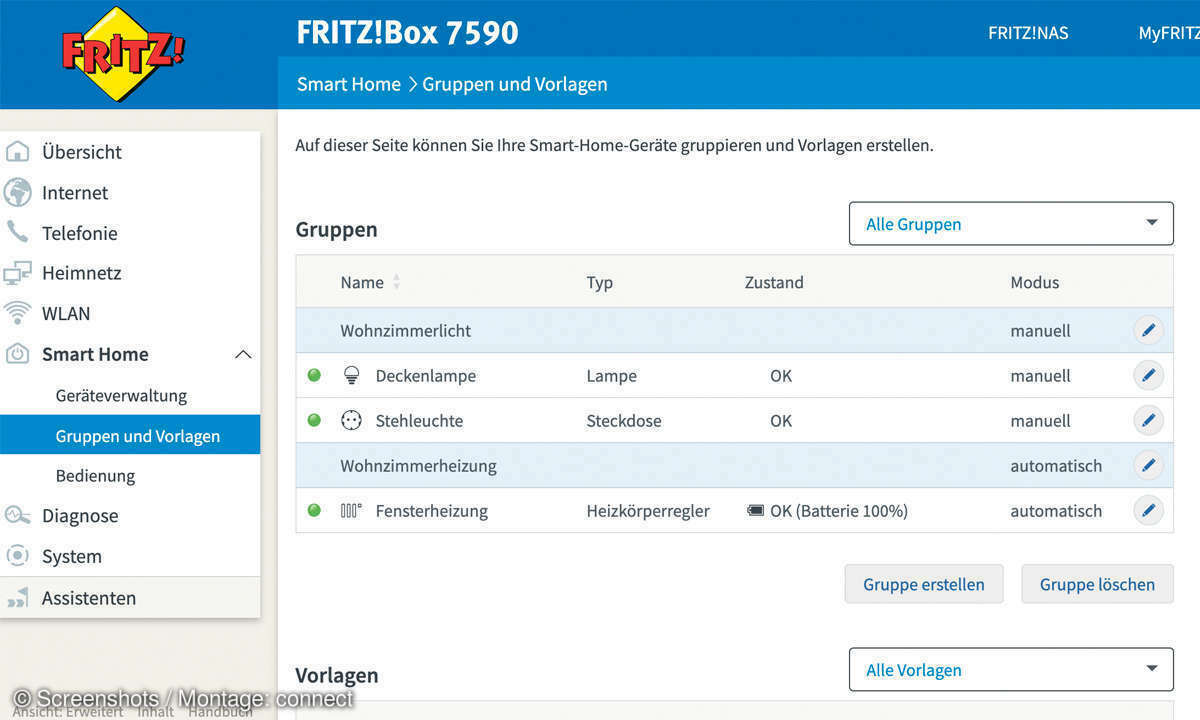The width and height of the screenshot is (1200, 720).
Task: Click the battery icon in Fensterheizung row
Action: tap(755, 511)
